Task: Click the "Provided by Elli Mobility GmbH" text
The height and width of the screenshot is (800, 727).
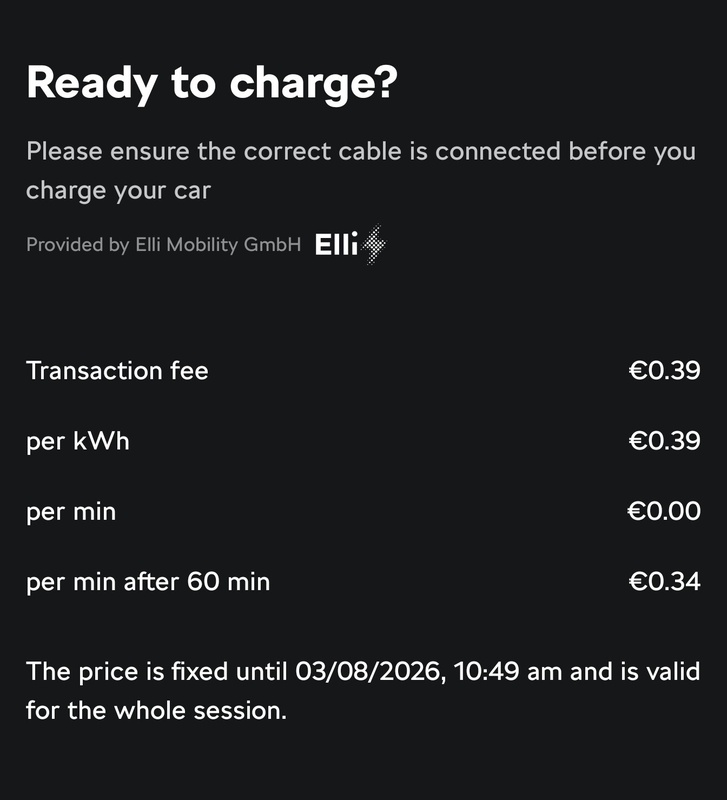Action: 164,245
